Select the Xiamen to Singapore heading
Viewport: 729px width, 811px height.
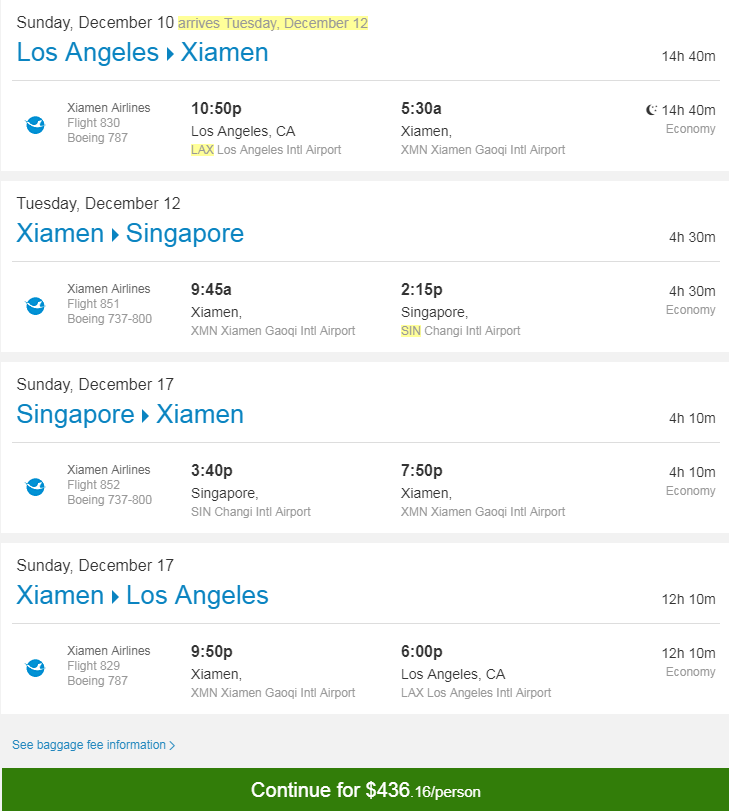(x=130, y=234)
